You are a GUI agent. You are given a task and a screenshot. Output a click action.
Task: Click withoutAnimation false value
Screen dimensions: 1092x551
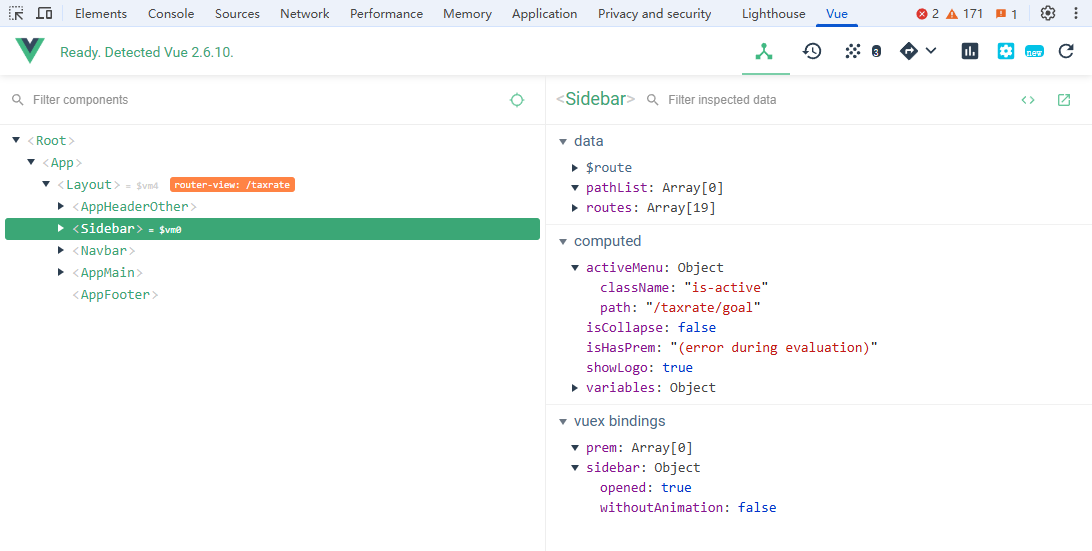click(757, 508)
